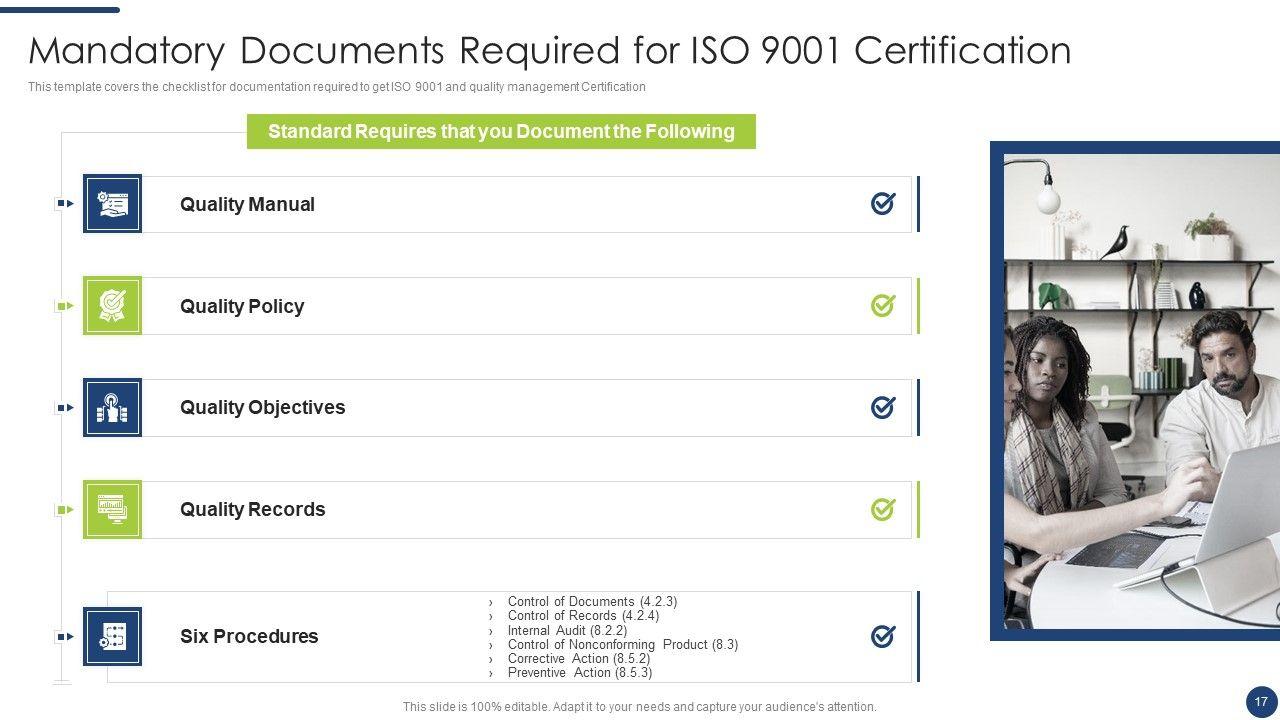Viewport: 1280px width, 720px height.
Task: Click the checkmark beside Six Procedures
Action: tap(883, 636)
